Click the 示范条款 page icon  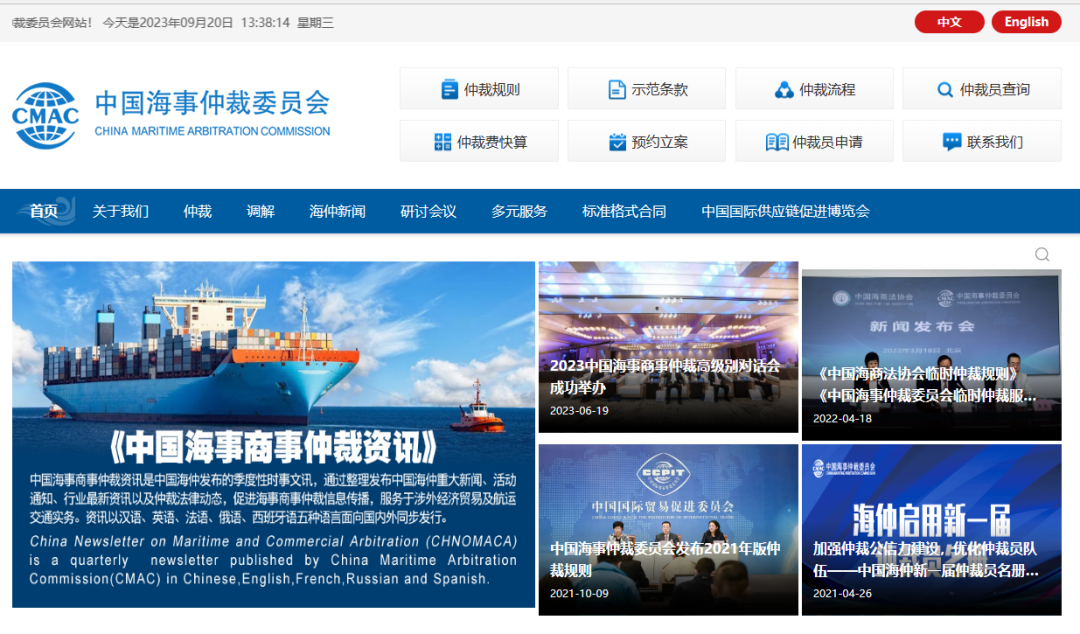click(617, 90)
